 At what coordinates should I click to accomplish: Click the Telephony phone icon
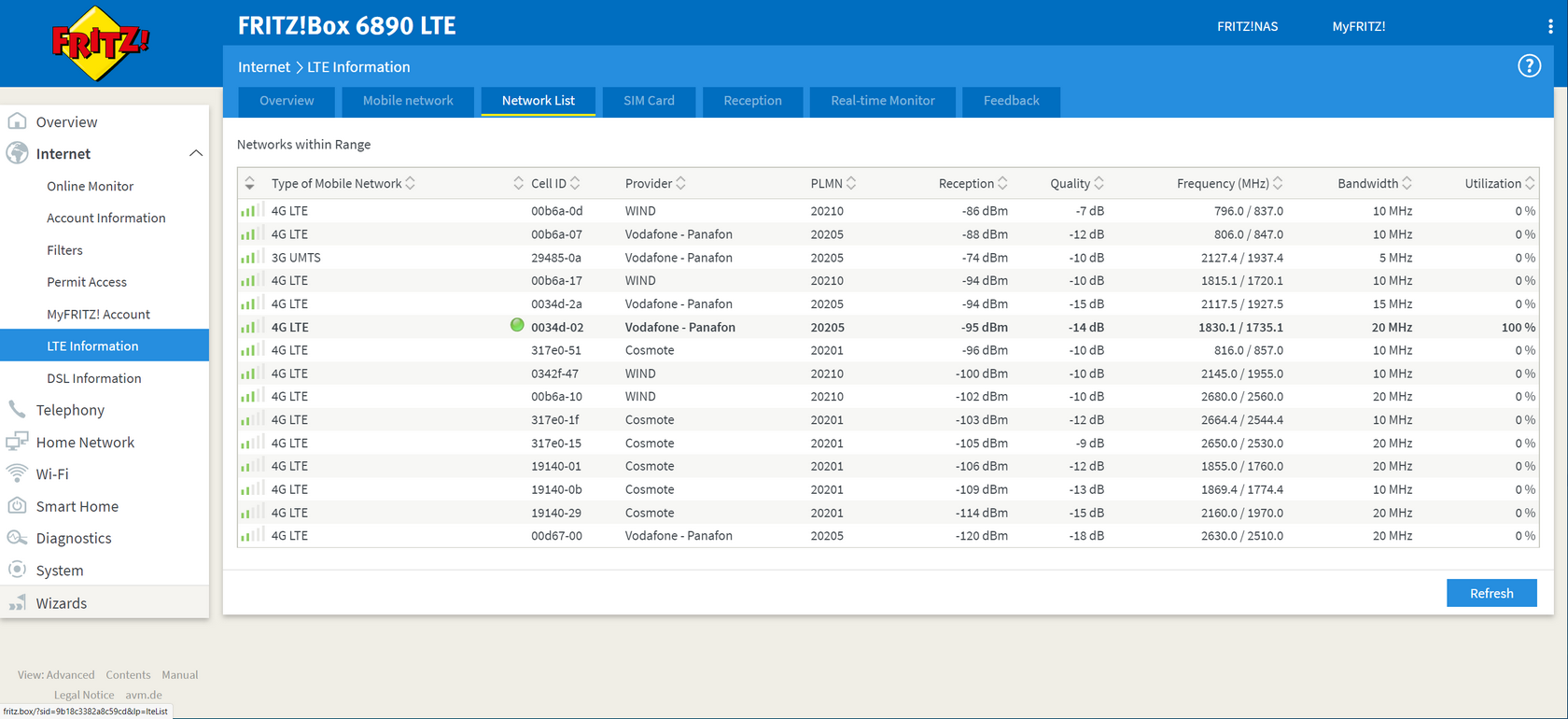pyautogui.click(x=17, y=409)
